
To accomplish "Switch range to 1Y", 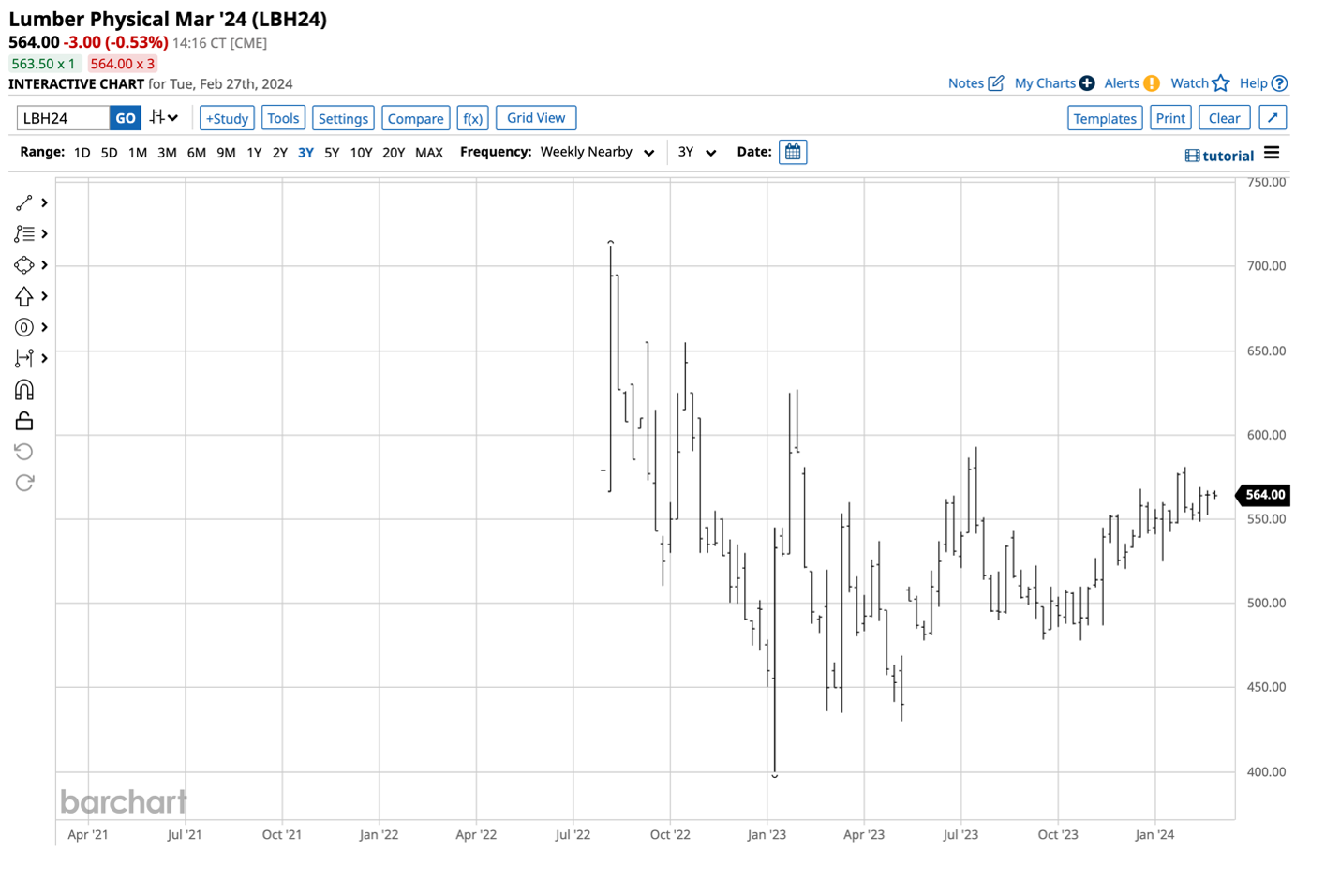I will click(x=254, y=153).
